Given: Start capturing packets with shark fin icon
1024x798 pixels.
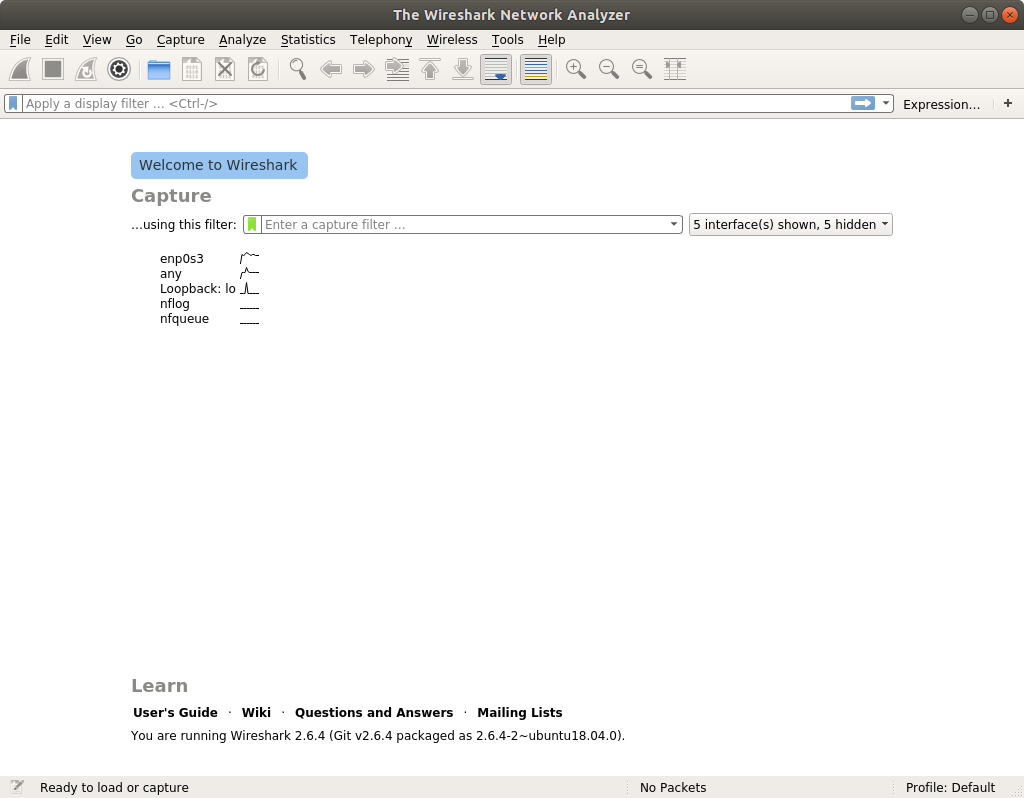Looking at the screenshot, I should [x=20, y=69].
